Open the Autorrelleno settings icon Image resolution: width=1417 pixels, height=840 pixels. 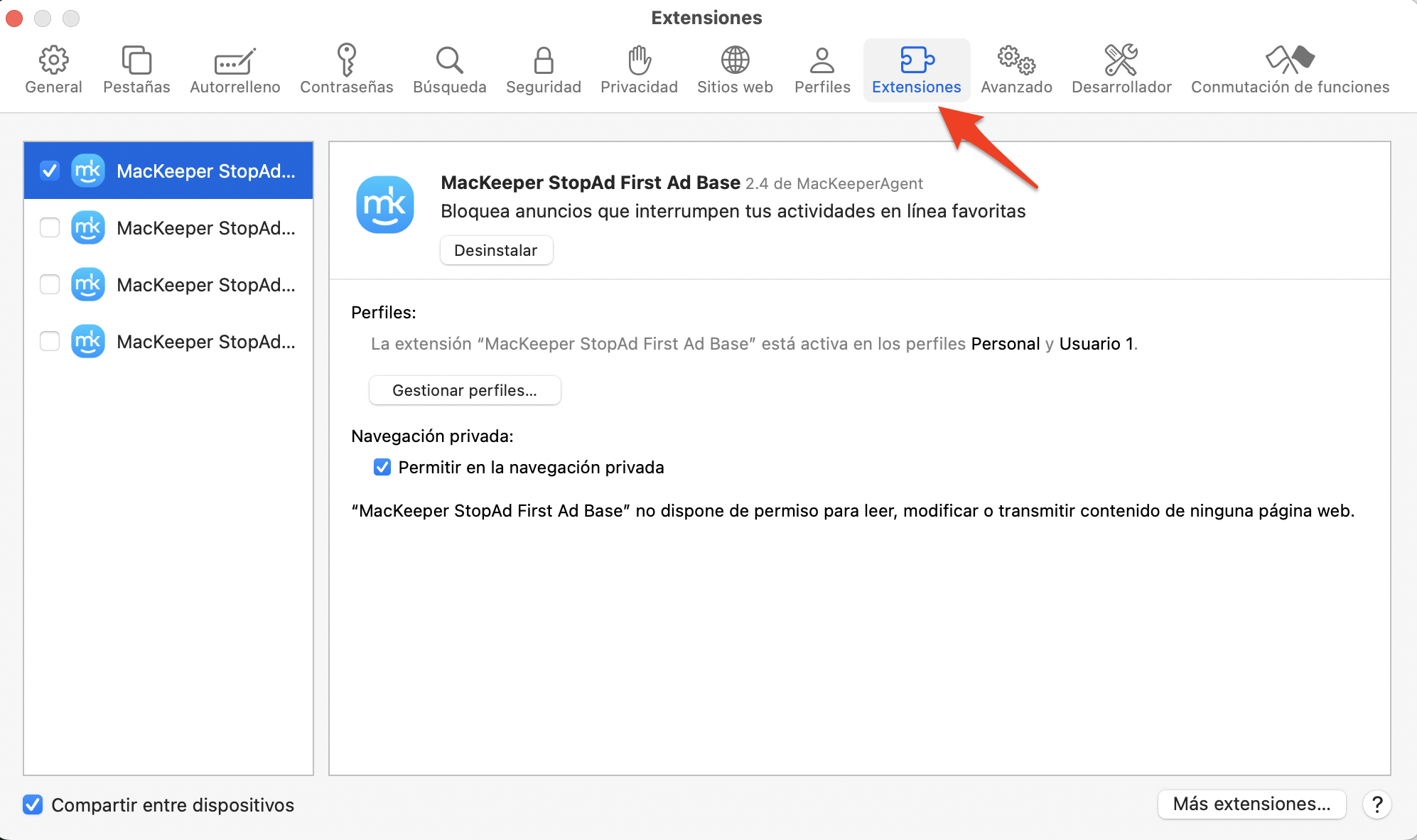pos(235,60)
